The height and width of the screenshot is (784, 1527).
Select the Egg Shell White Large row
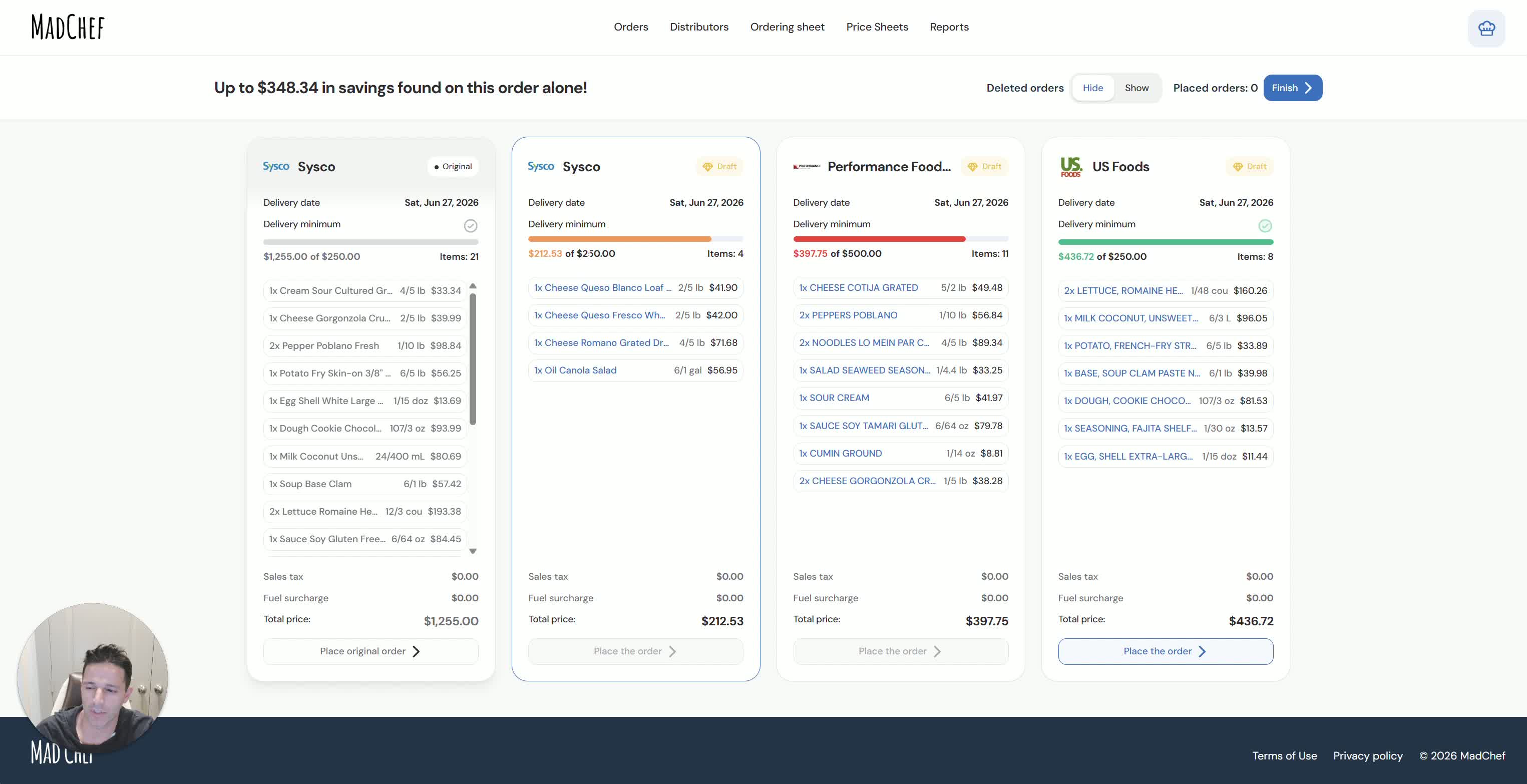pos(365,401)
